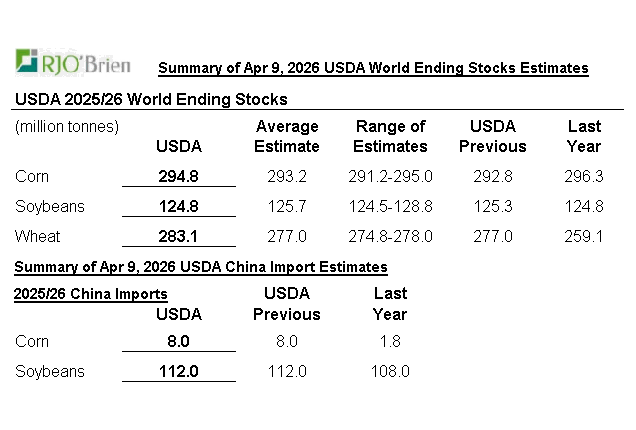Screen dimensions: 636x430
Task: Click the corn Last Year value 296.3
Action: click(x=584, y=177)
